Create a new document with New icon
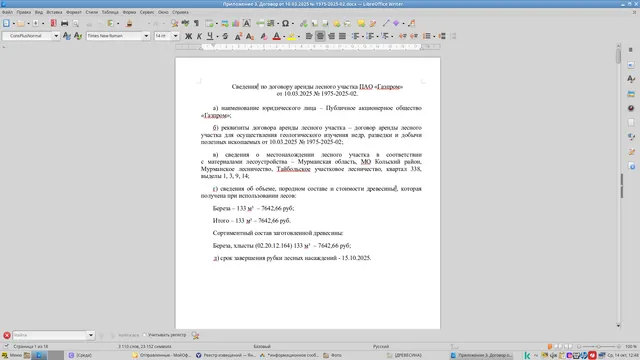 click(x=6, y=23)
